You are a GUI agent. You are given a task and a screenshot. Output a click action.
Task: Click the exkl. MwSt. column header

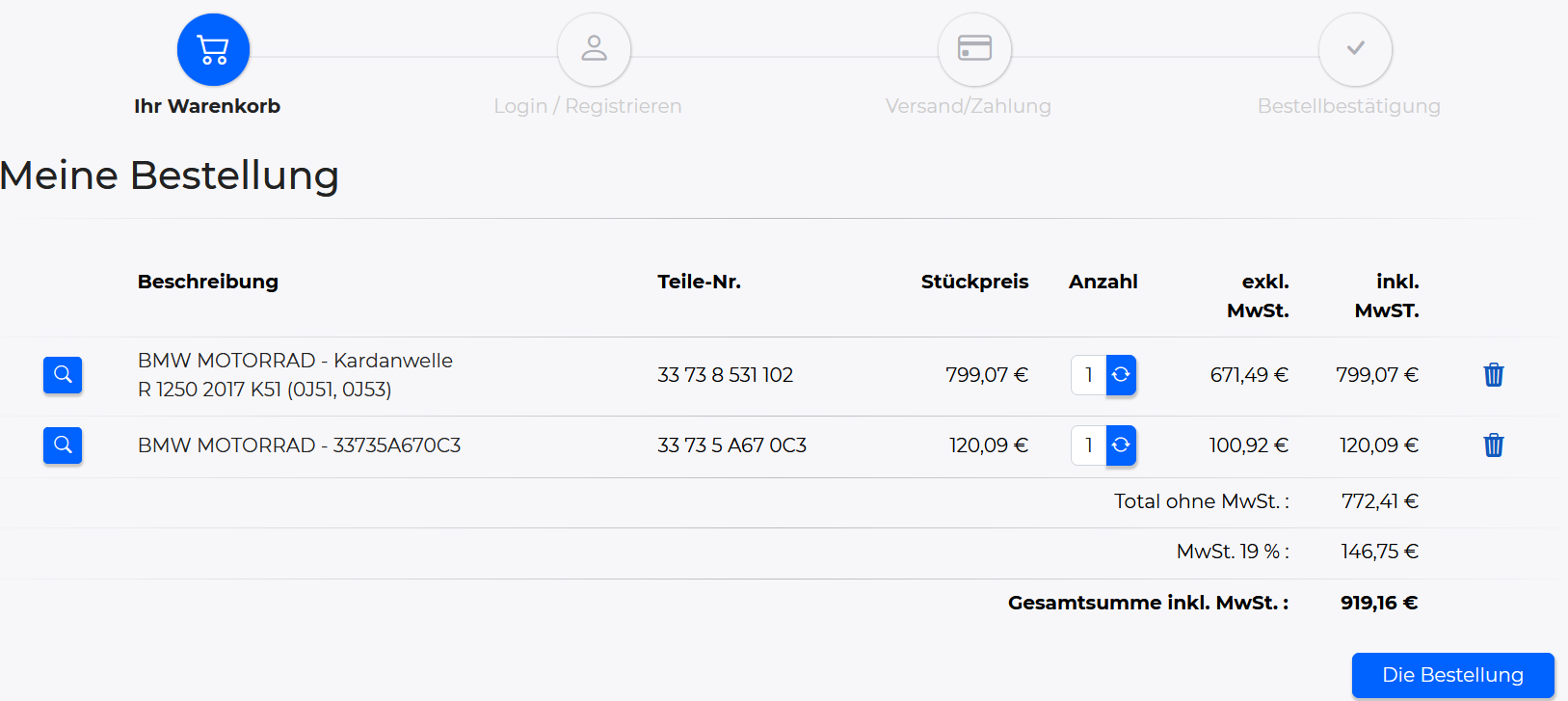1258,296
